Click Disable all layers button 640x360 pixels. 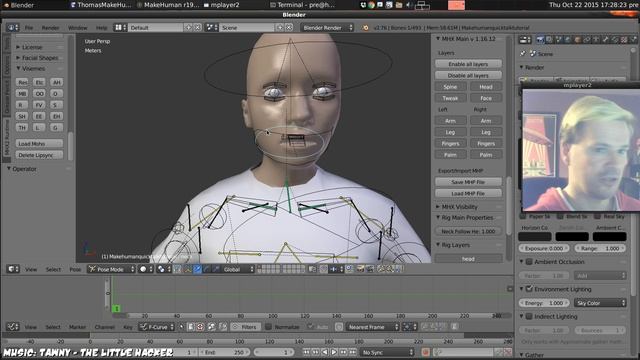(468, 76)
